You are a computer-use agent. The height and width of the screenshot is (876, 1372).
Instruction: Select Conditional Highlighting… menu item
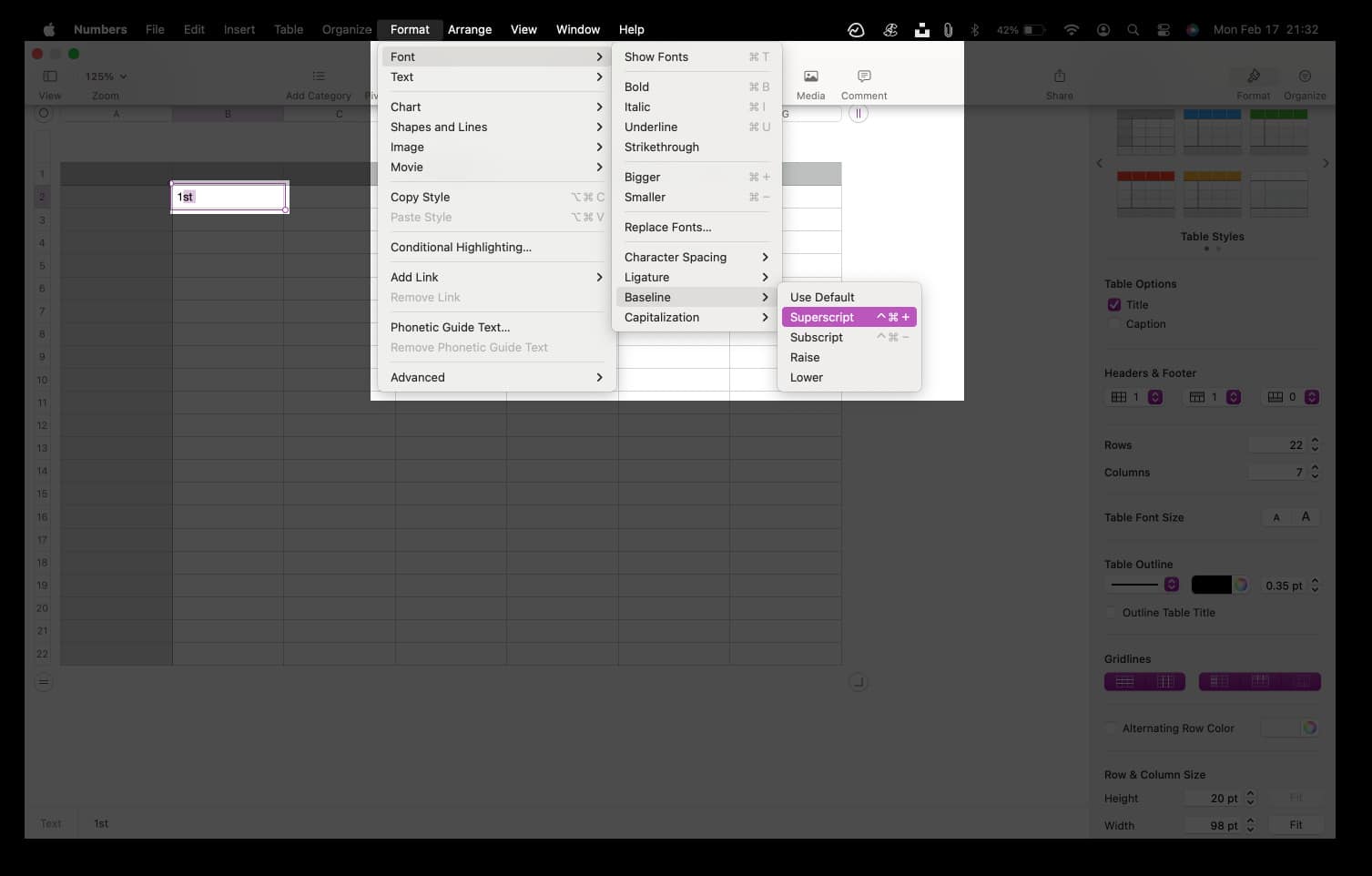point(496,247)
